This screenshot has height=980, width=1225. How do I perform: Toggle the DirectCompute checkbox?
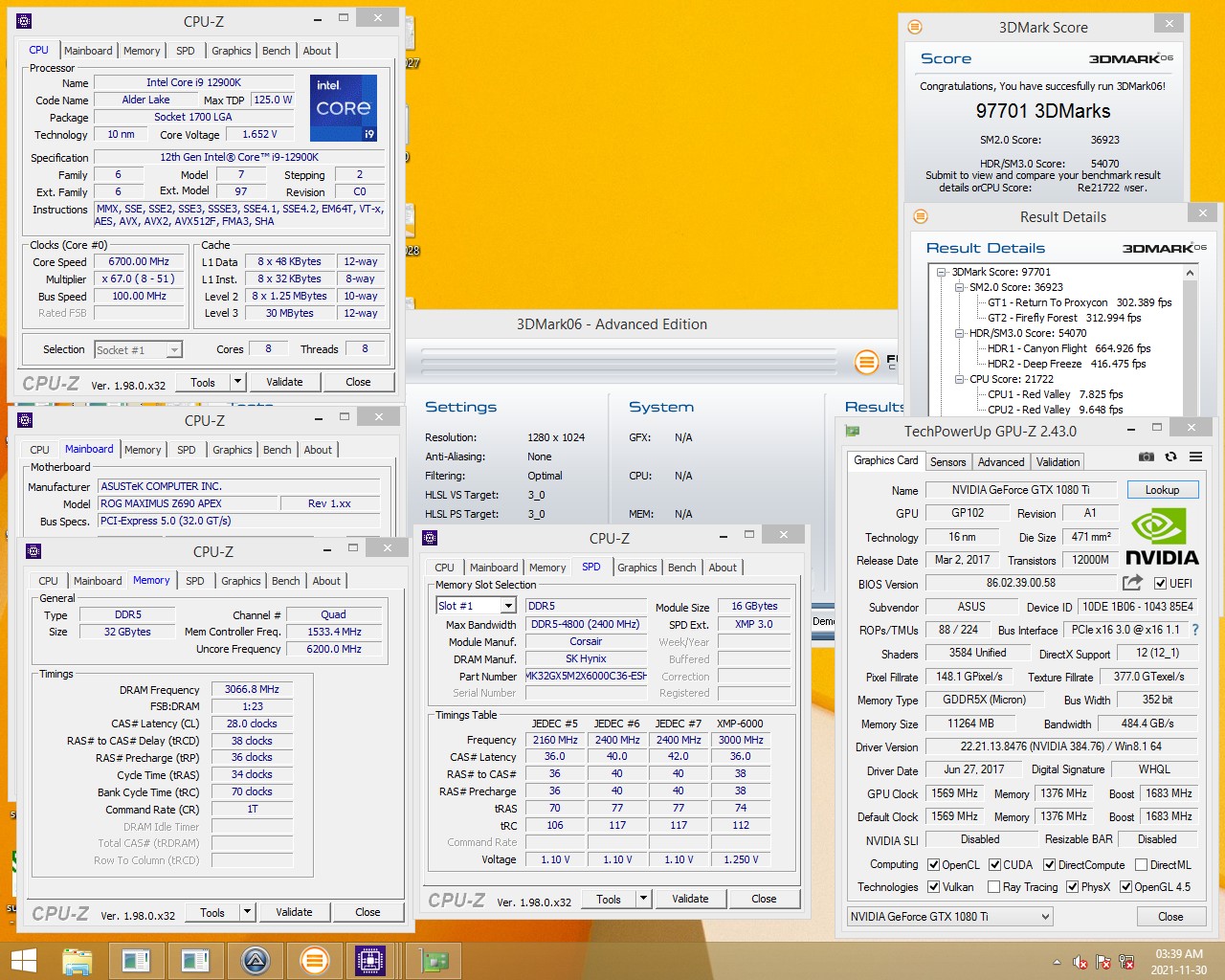point(1049,864)
